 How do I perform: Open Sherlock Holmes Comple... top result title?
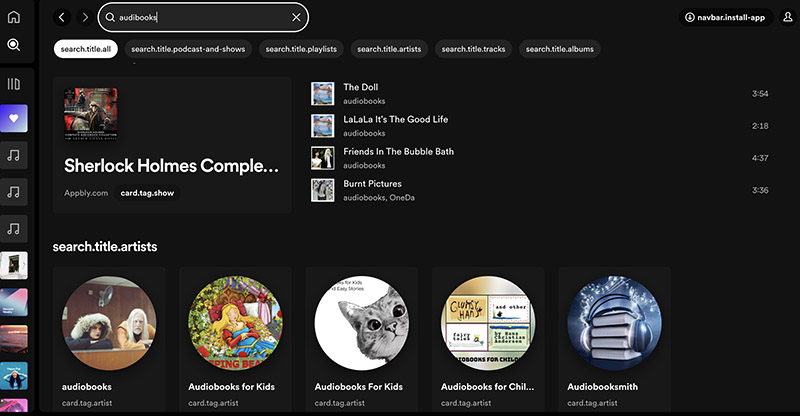[171, 166]
